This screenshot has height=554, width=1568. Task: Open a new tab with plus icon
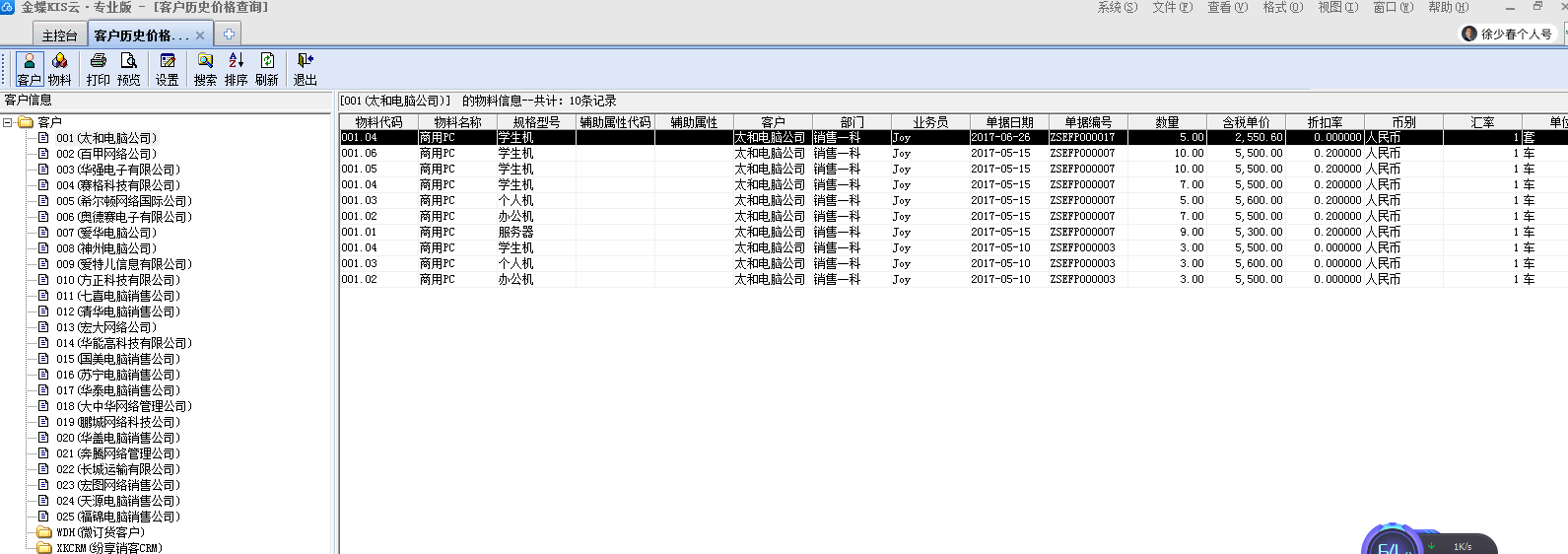pos(229,35)
